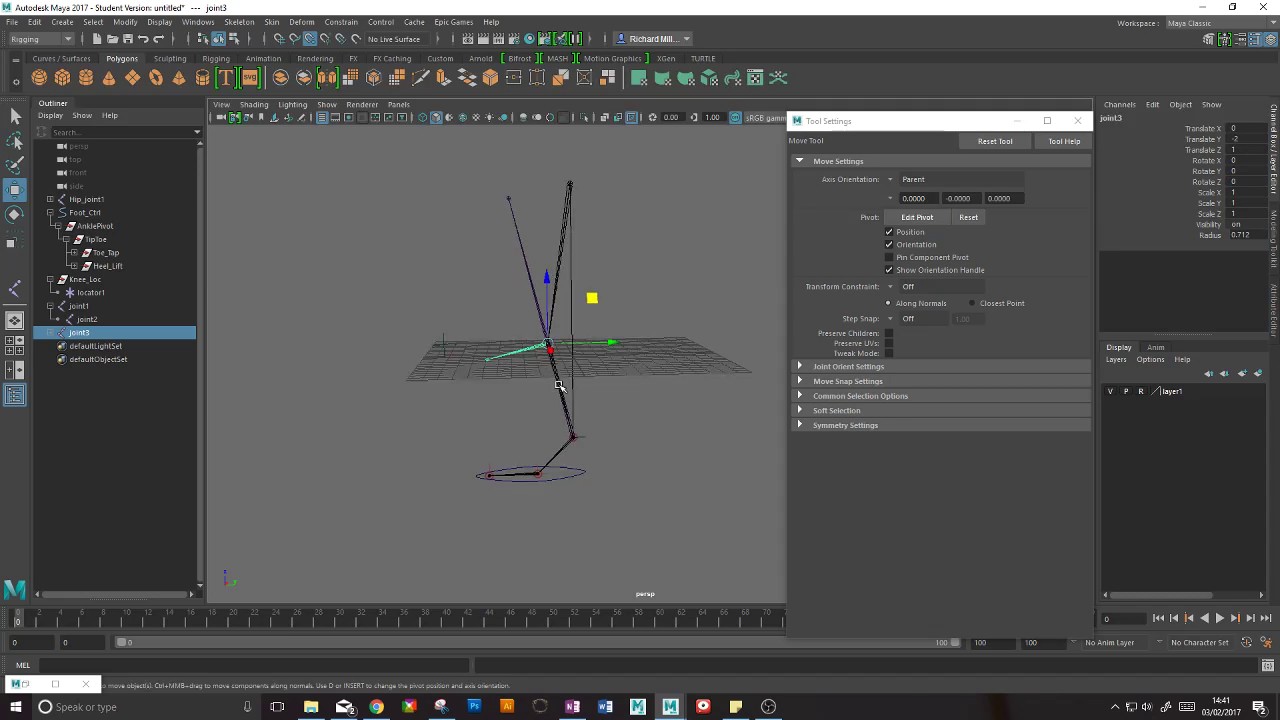Open the Axis Orientation dropdown
This screenshot has width=1280, height=720.
(x=890, y=179)
